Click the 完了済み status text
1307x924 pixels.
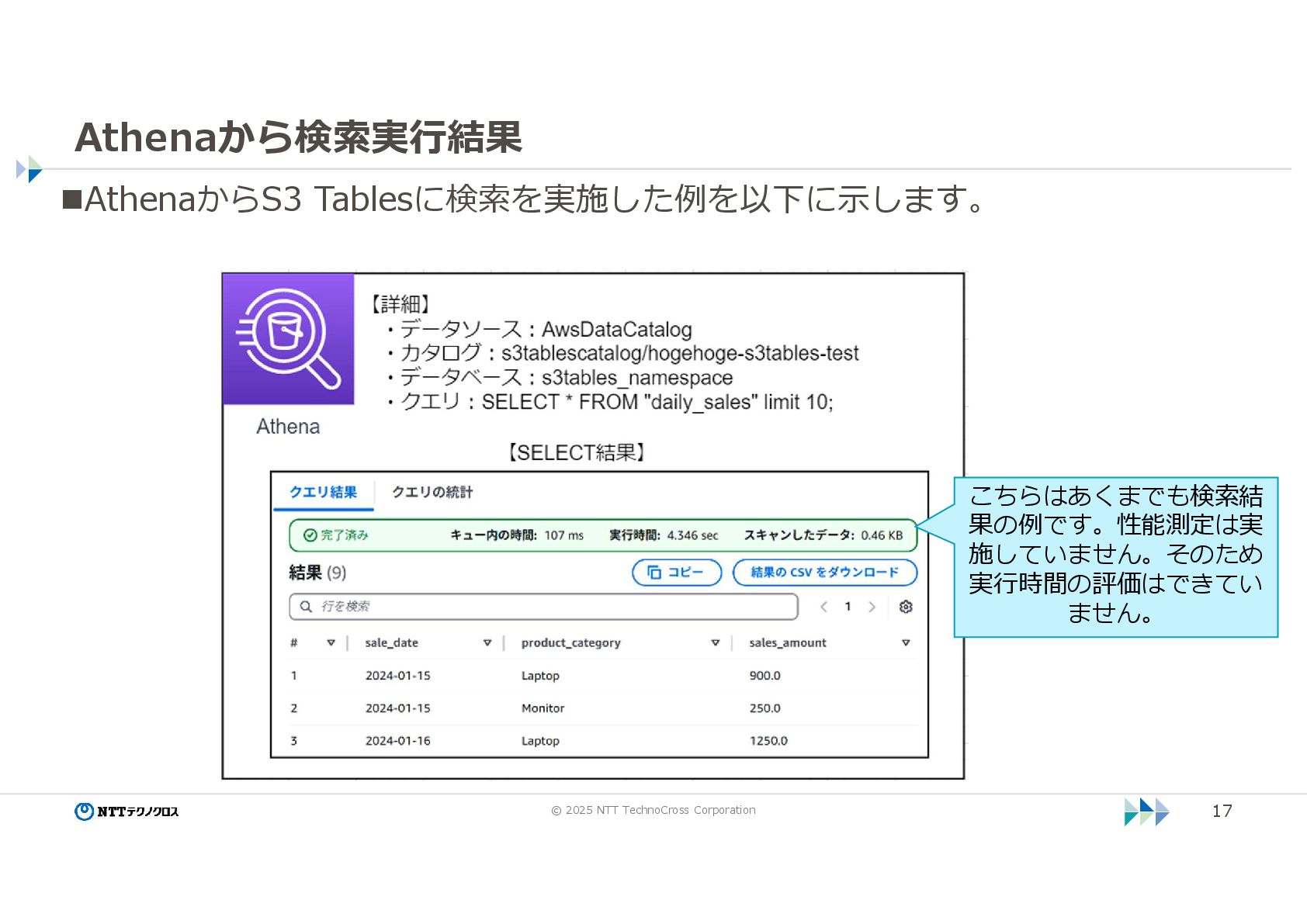pos(345,535)
